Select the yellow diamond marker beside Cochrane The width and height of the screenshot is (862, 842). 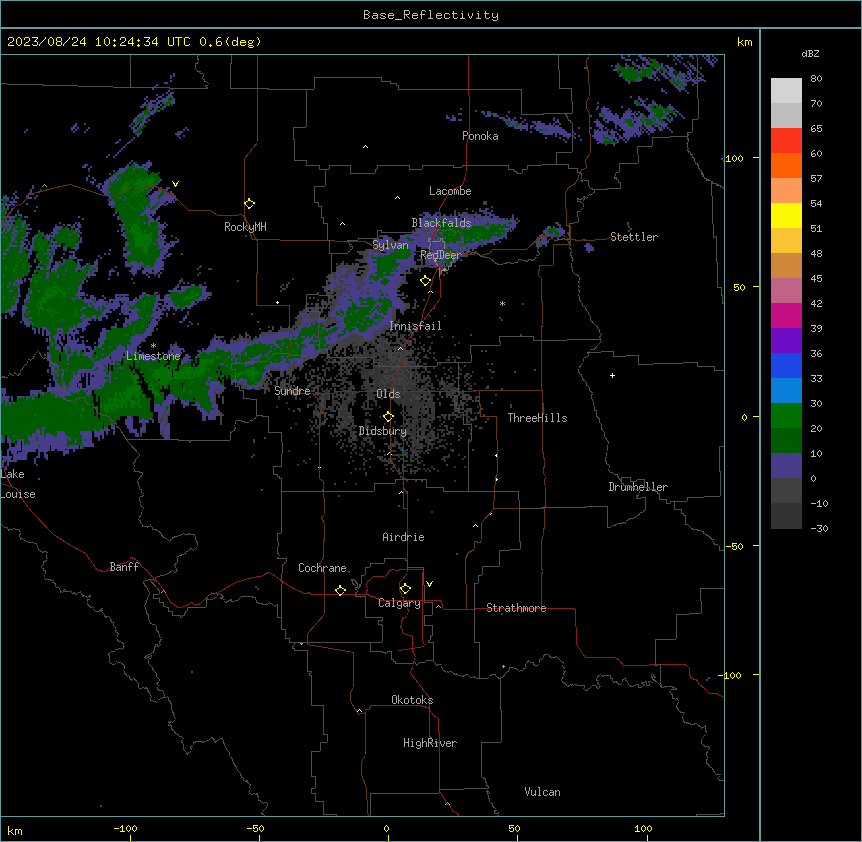click(x=340, y=590)
